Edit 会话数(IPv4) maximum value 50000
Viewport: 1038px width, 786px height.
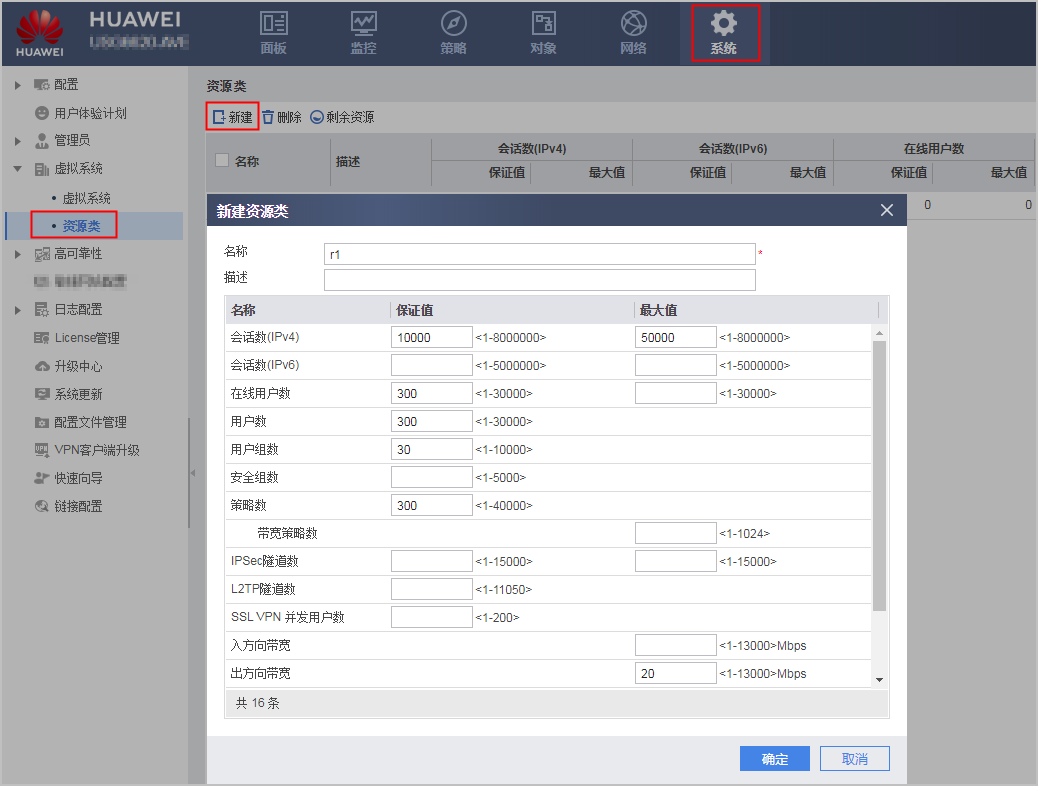675,338
